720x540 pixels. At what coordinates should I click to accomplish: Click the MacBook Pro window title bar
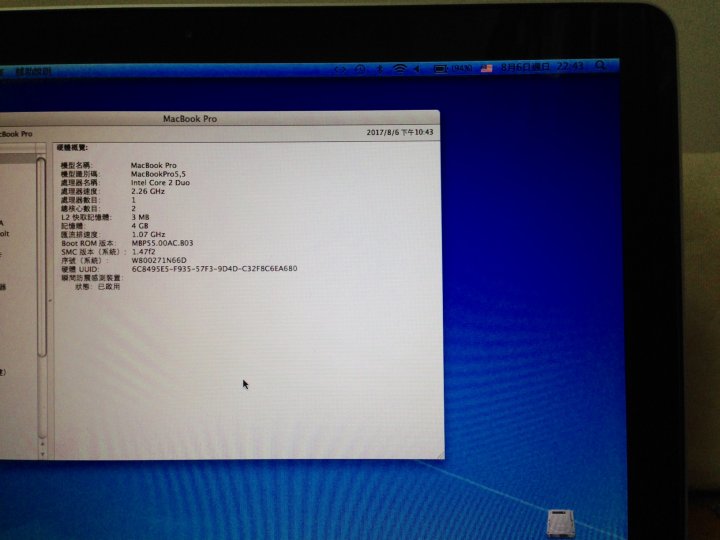(190, 118)
